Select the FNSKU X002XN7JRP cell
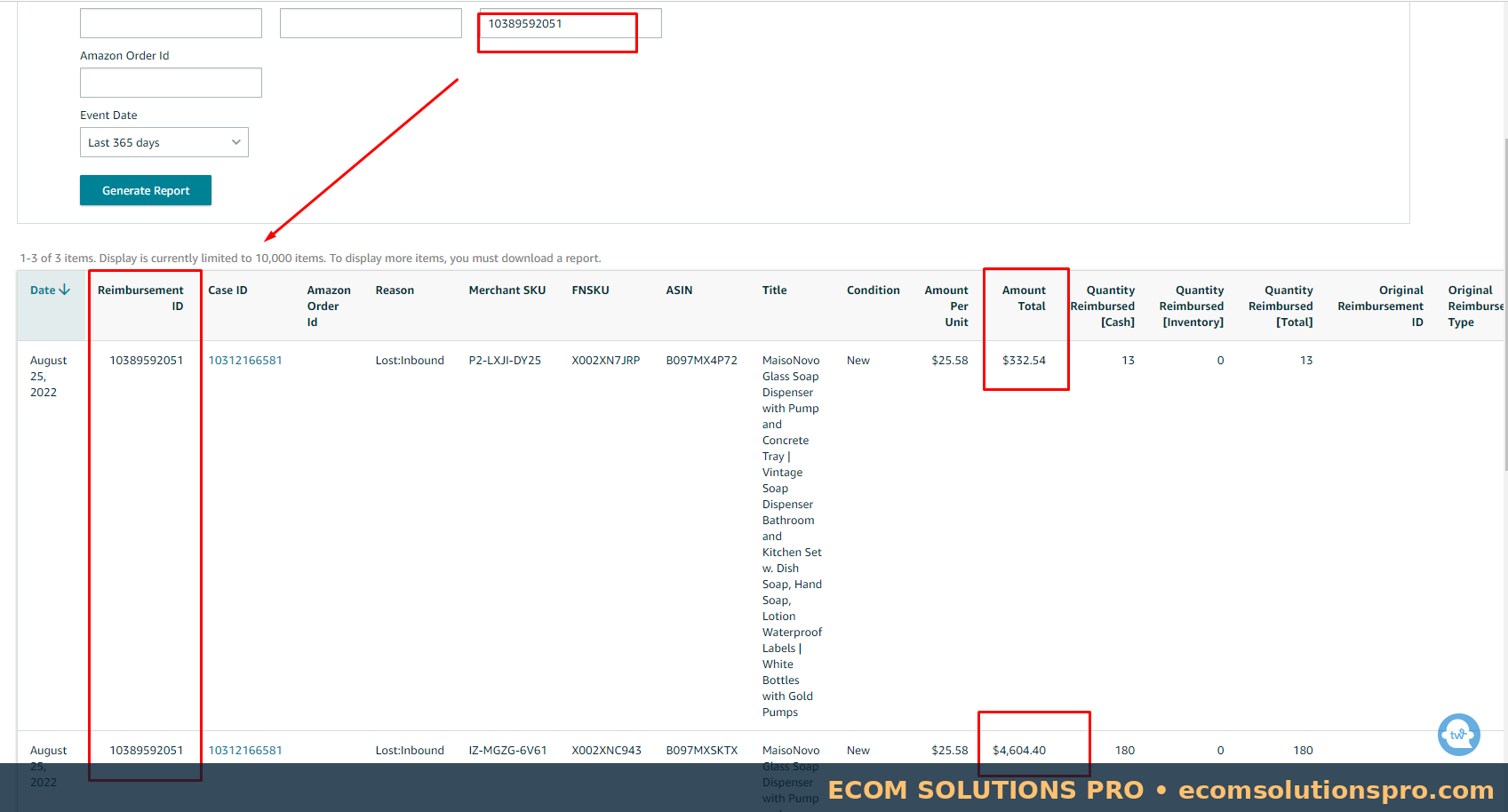This screenshot has height=812, width=1508. (x=605, y=360)
